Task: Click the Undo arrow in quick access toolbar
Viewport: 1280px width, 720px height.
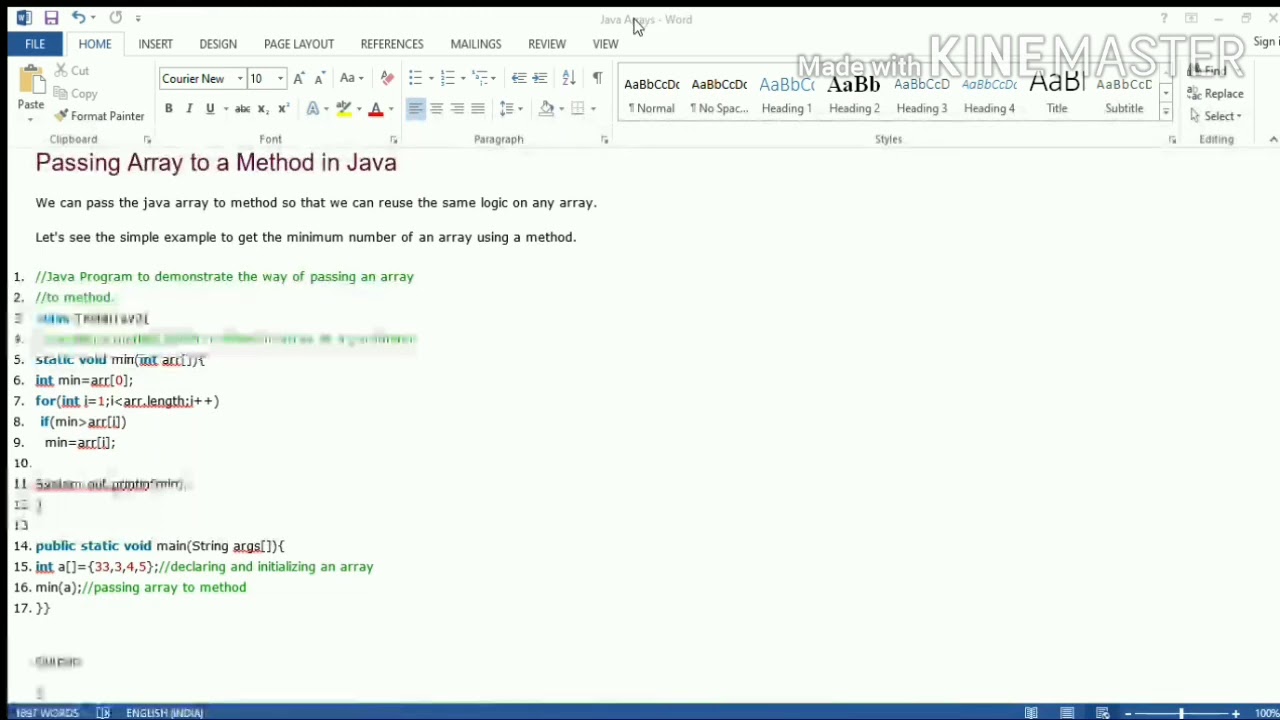Action: click(78, 18)
